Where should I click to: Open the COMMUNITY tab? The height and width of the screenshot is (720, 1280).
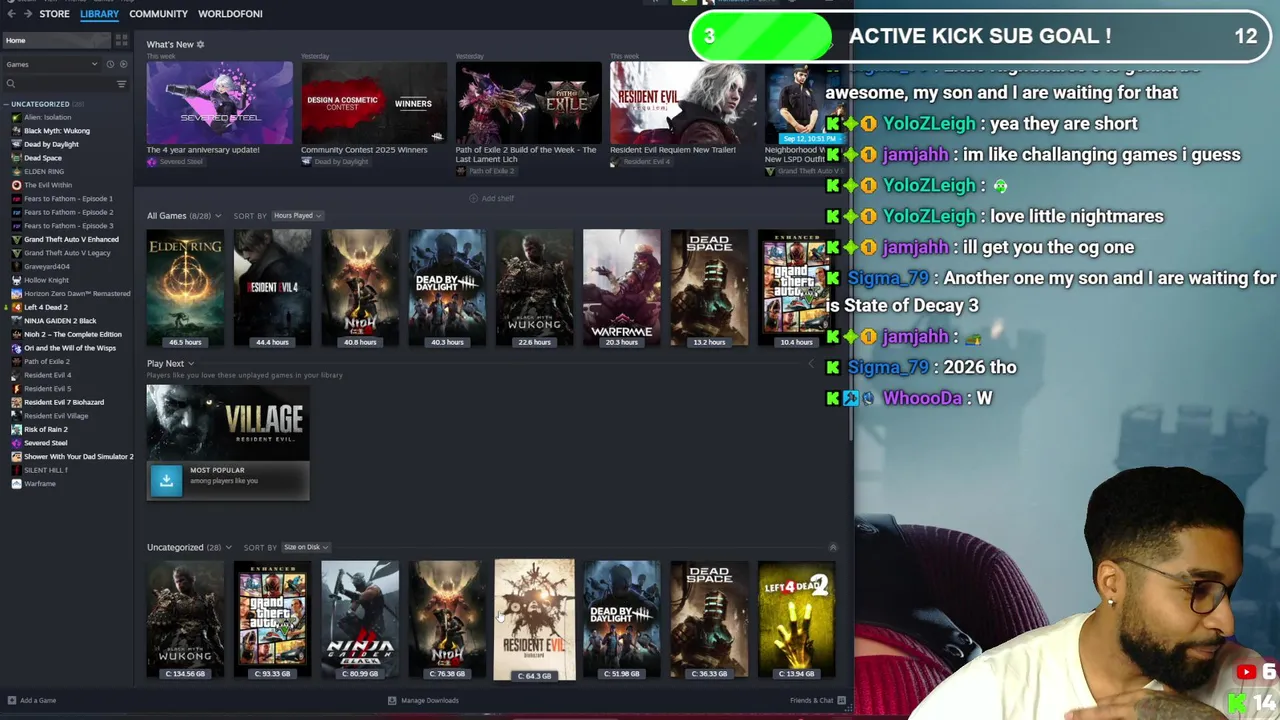tap(158, 14)
